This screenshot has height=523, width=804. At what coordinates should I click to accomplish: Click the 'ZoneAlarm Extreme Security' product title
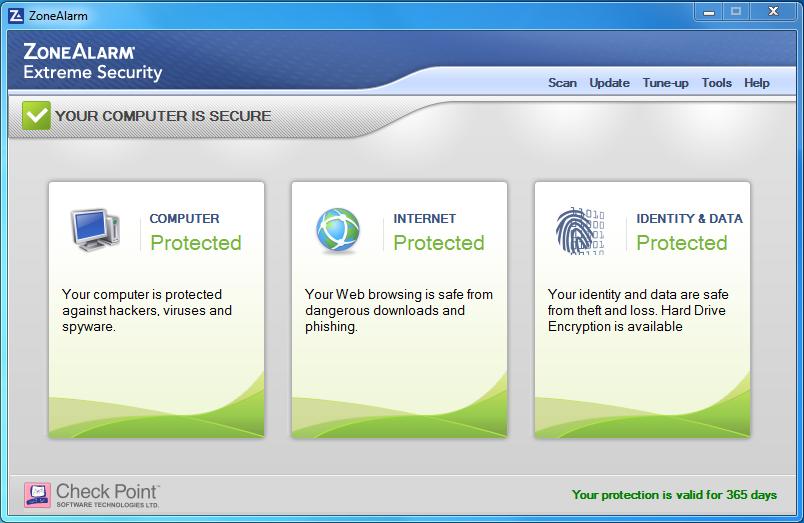92,62
